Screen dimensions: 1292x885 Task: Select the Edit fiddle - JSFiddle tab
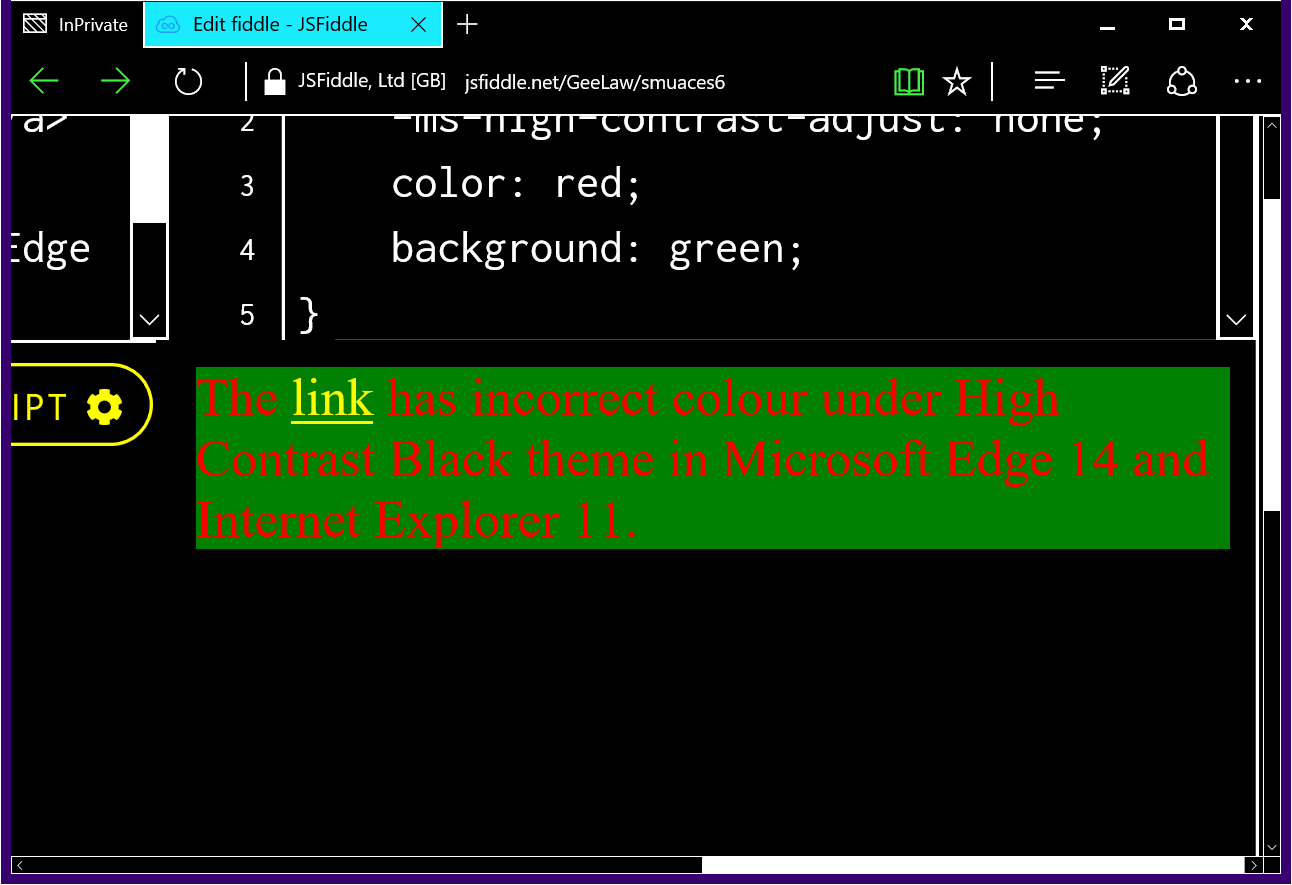293,25
